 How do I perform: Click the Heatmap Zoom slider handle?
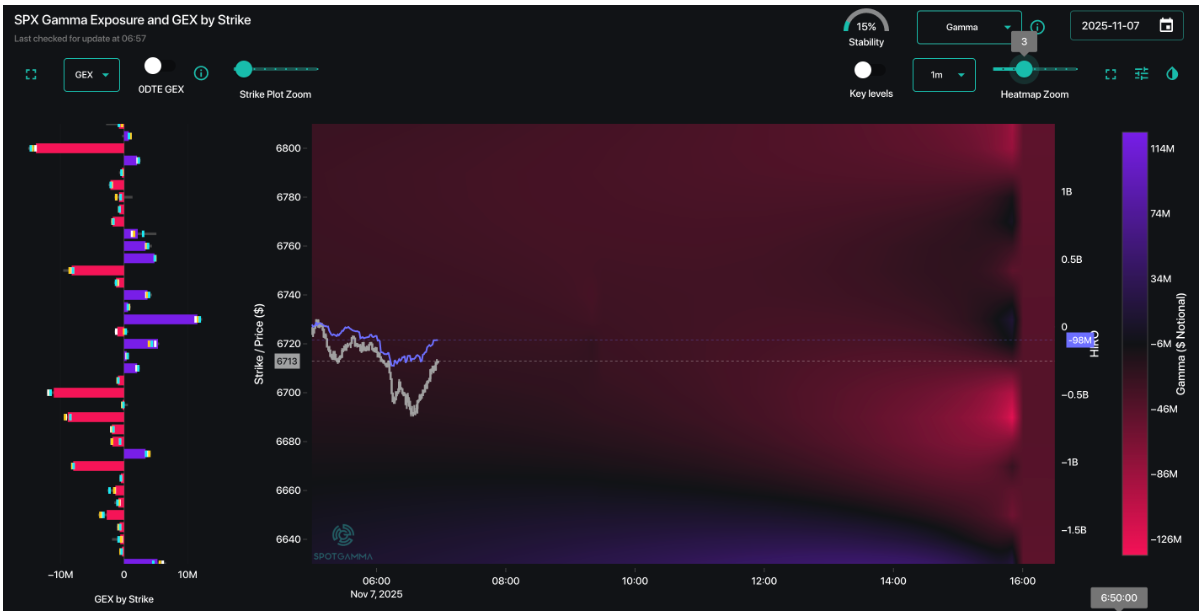pos(1023,69)
